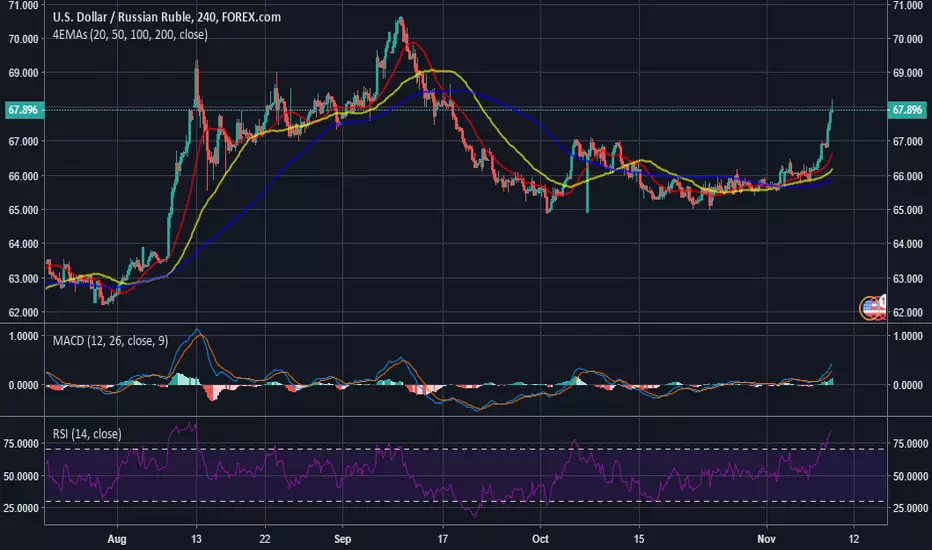Click the Aug label on the time axis

coord(116,539)
